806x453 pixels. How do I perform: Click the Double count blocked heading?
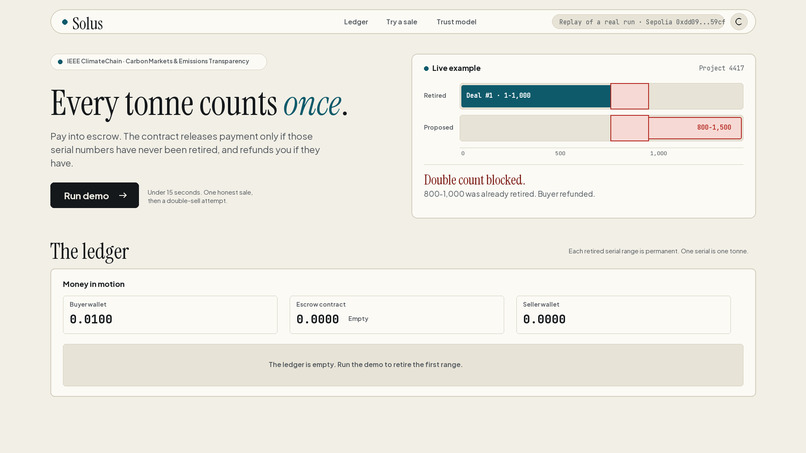coord(474,180)
